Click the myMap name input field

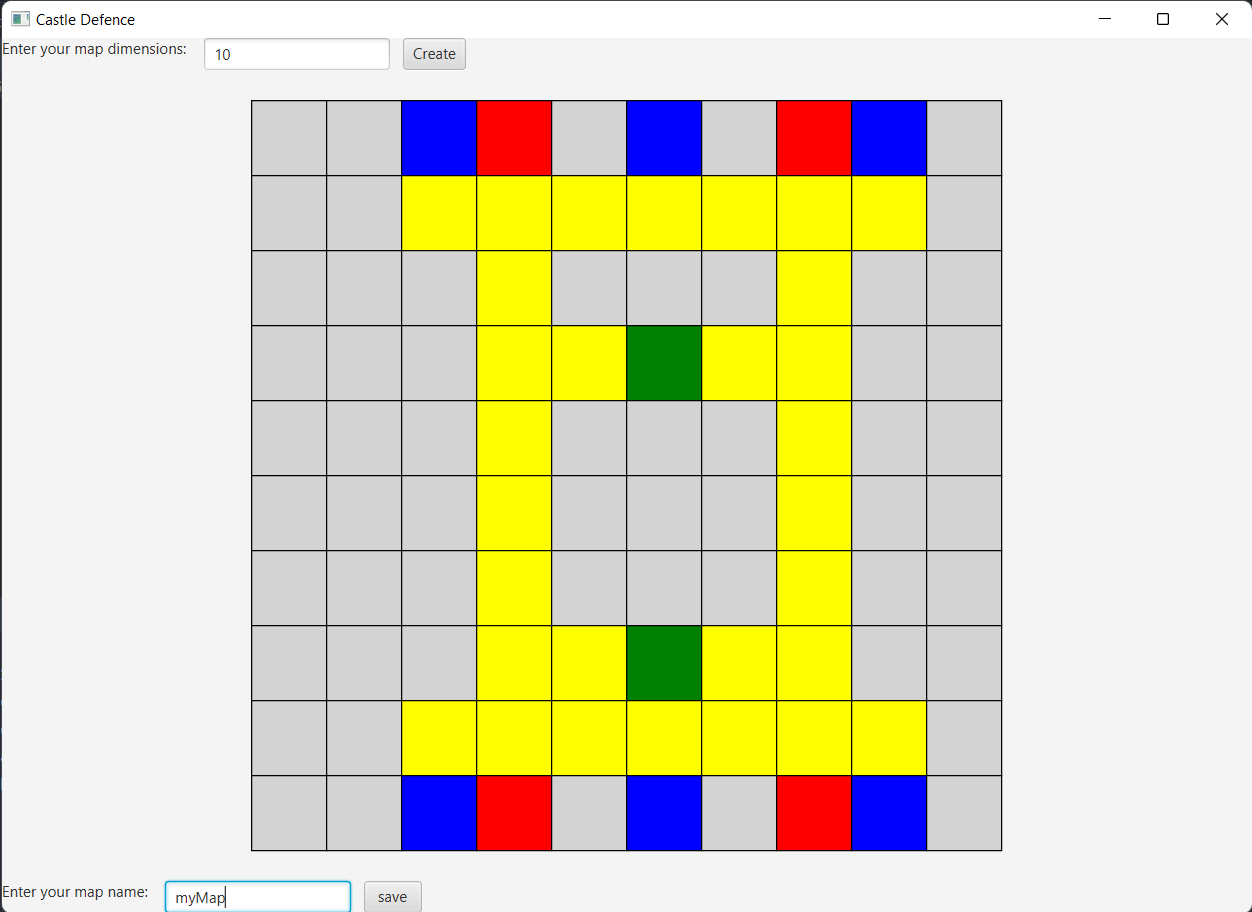pyautogui.click(x=257, y=896)
